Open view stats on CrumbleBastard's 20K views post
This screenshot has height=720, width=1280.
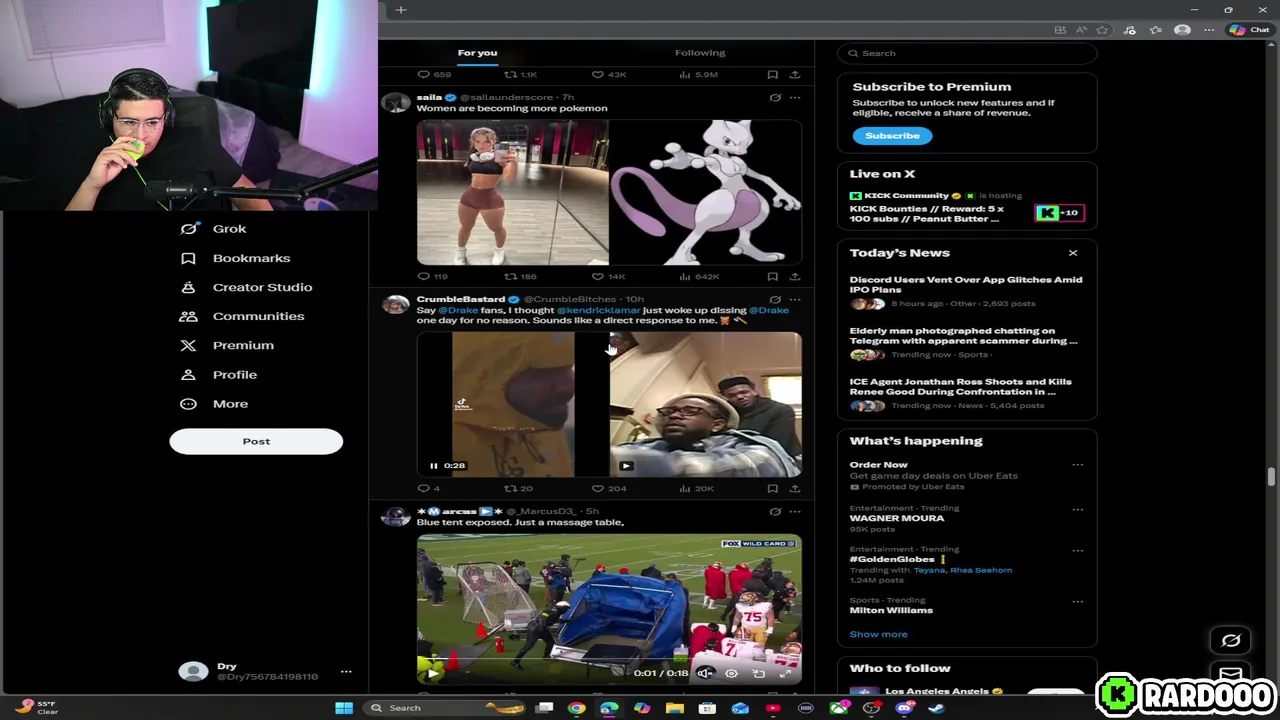tap(696, 488)
